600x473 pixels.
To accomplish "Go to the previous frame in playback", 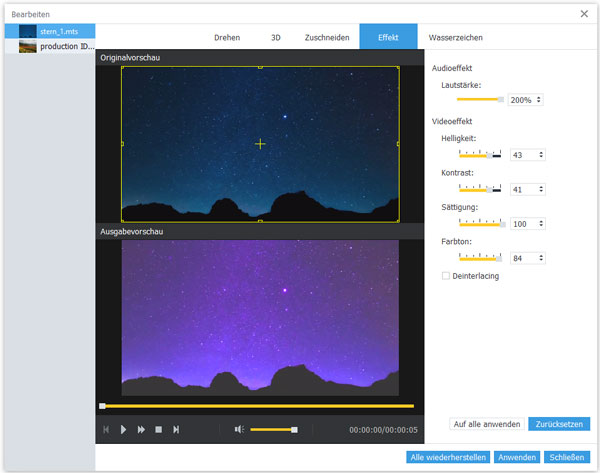I will (106, 429).
